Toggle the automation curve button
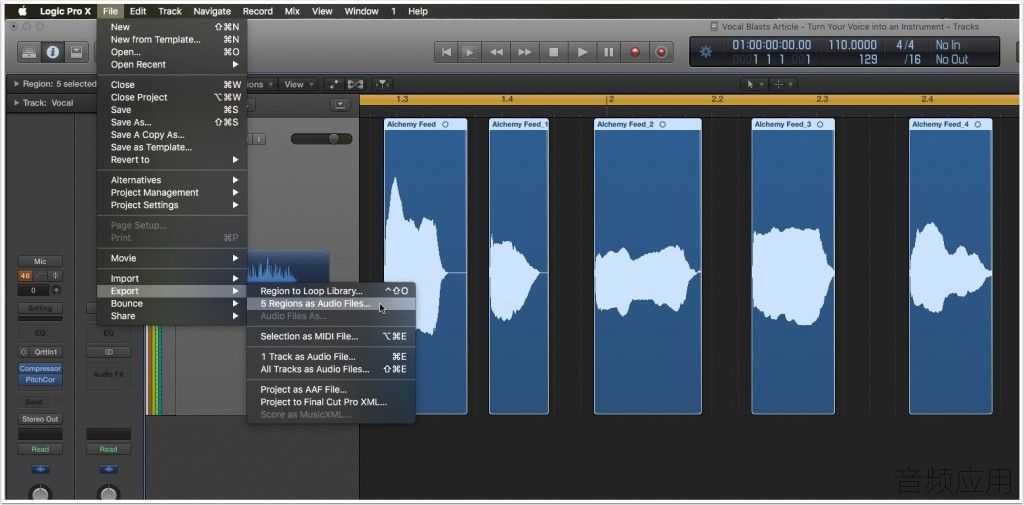 (x=335, y=84)
